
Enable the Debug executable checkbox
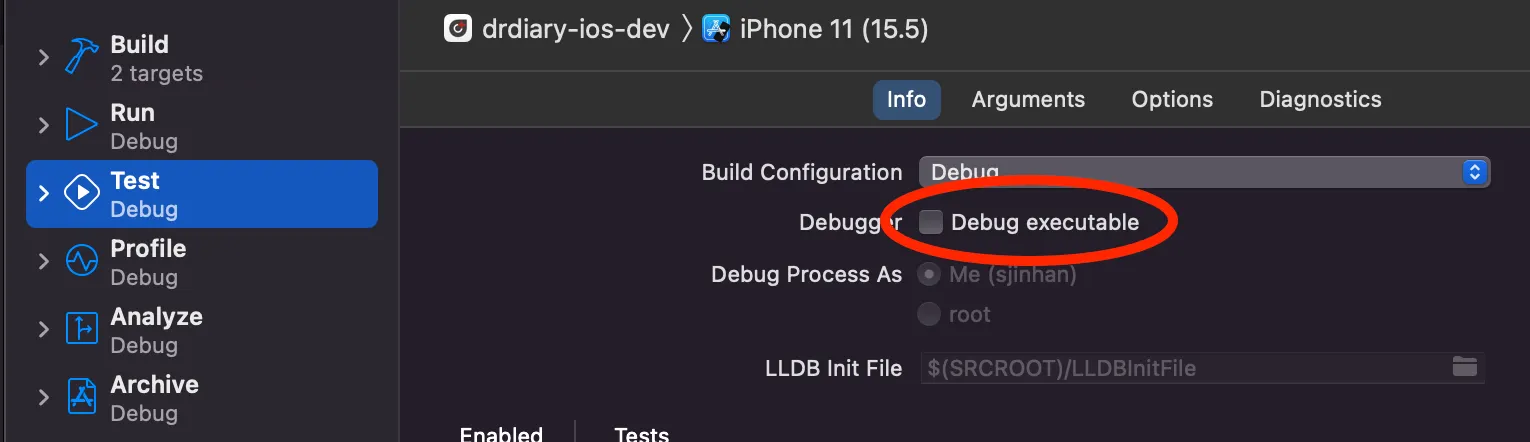click(931, 222)
